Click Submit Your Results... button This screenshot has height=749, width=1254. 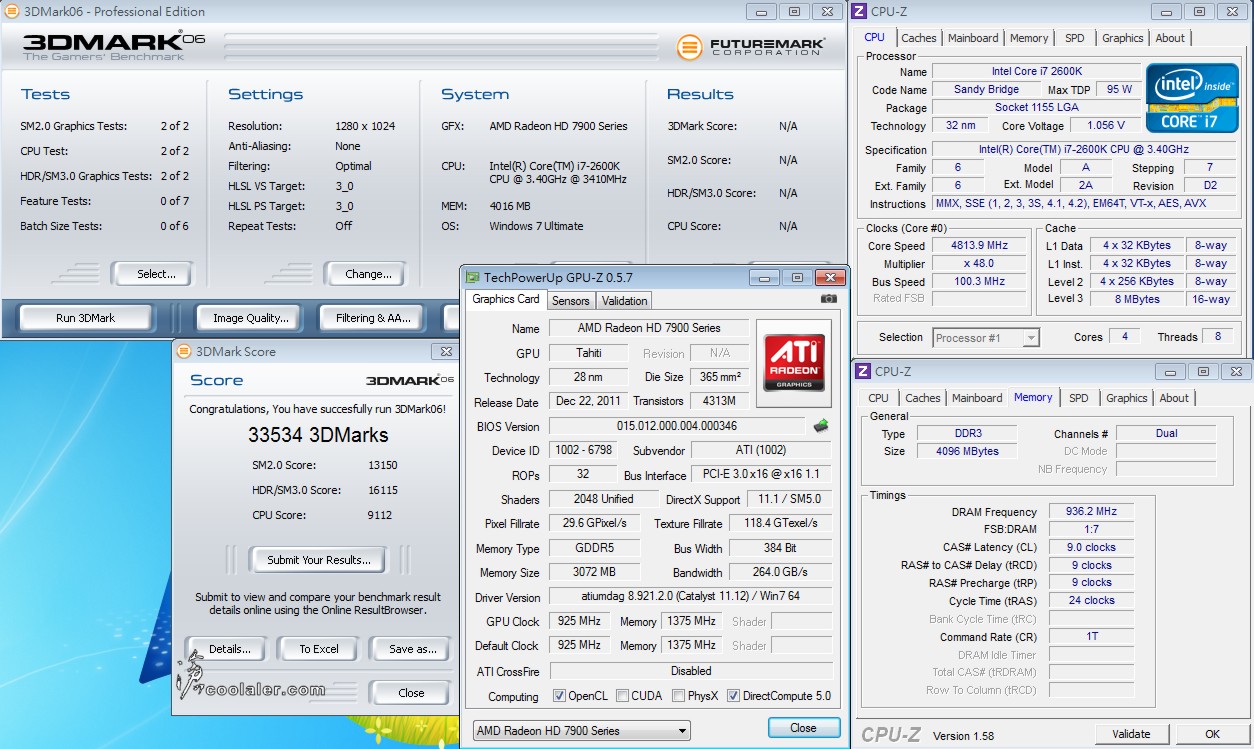[319, 560]
